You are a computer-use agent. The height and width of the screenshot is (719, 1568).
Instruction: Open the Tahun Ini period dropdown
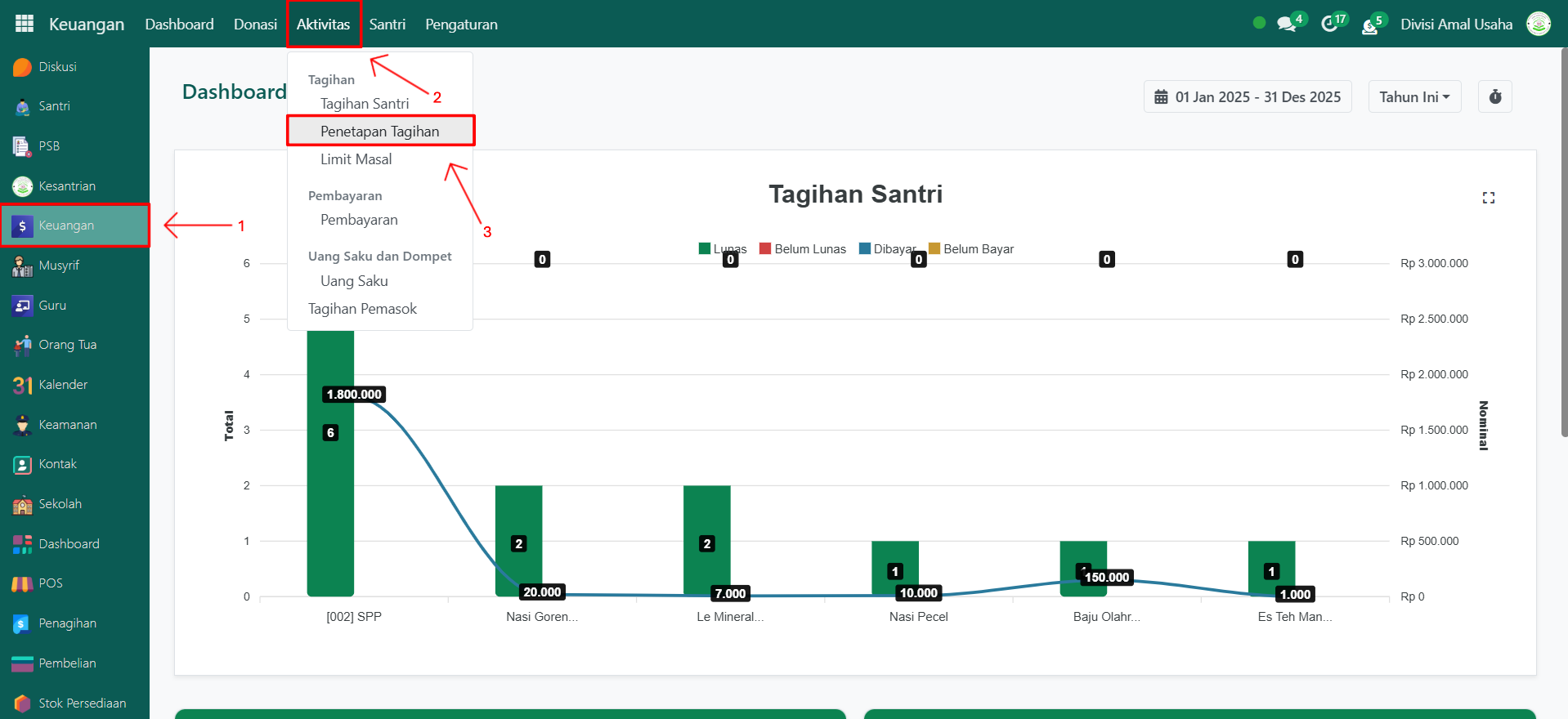1413,96
